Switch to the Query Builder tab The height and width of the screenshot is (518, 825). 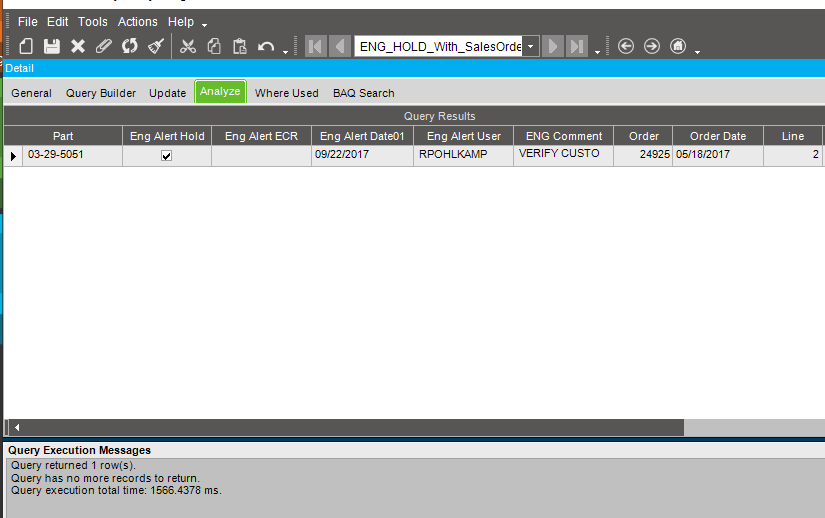click(100, 93)
